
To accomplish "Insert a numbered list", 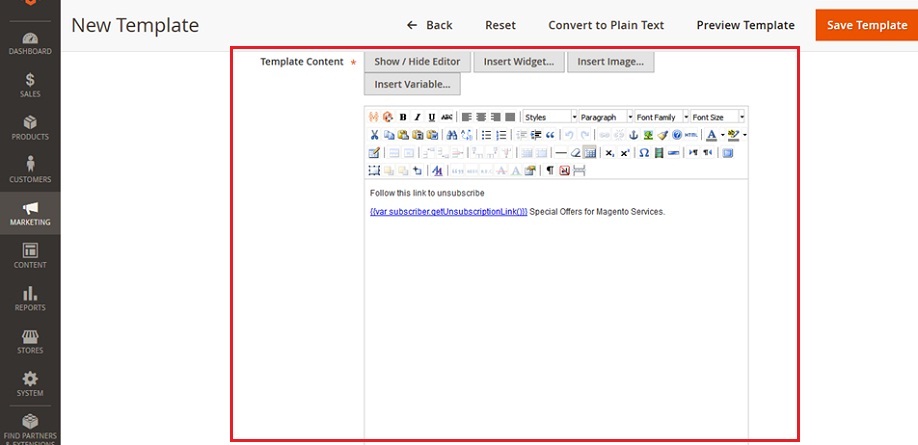I will click(x=501, y=135).
